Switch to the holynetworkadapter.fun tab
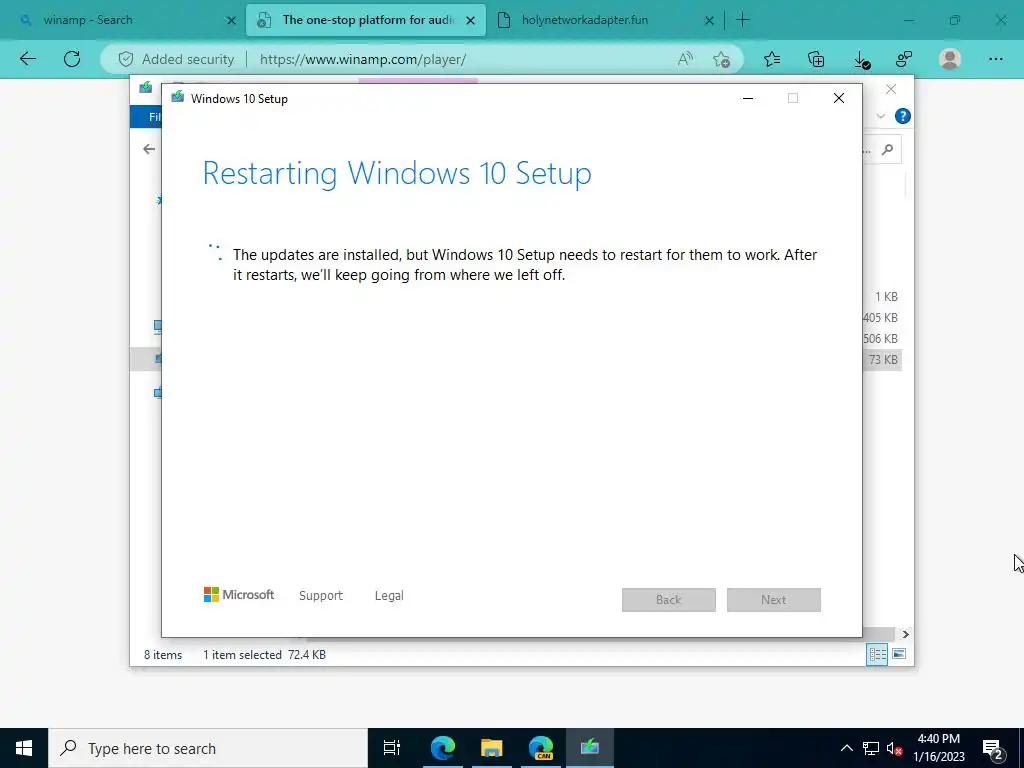The image size is (1024, 768). 584,20
